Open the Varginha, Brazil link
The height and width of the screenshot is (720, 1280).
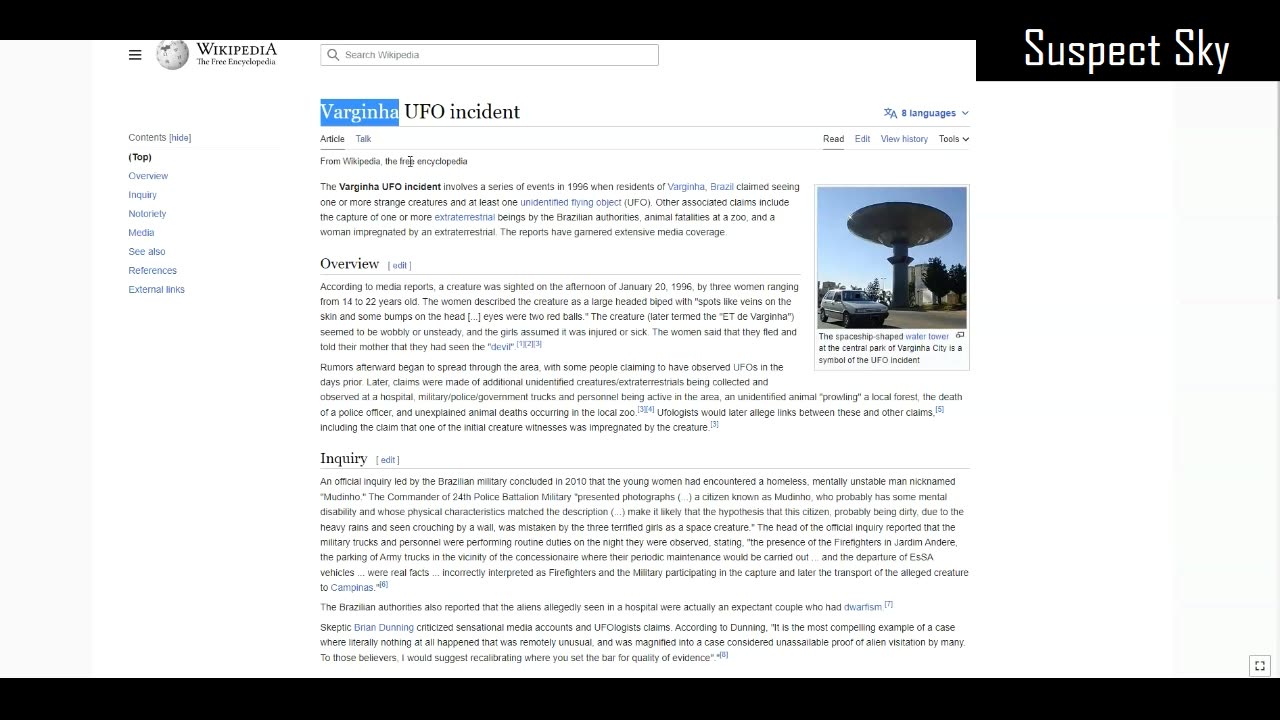click(700, 187)
